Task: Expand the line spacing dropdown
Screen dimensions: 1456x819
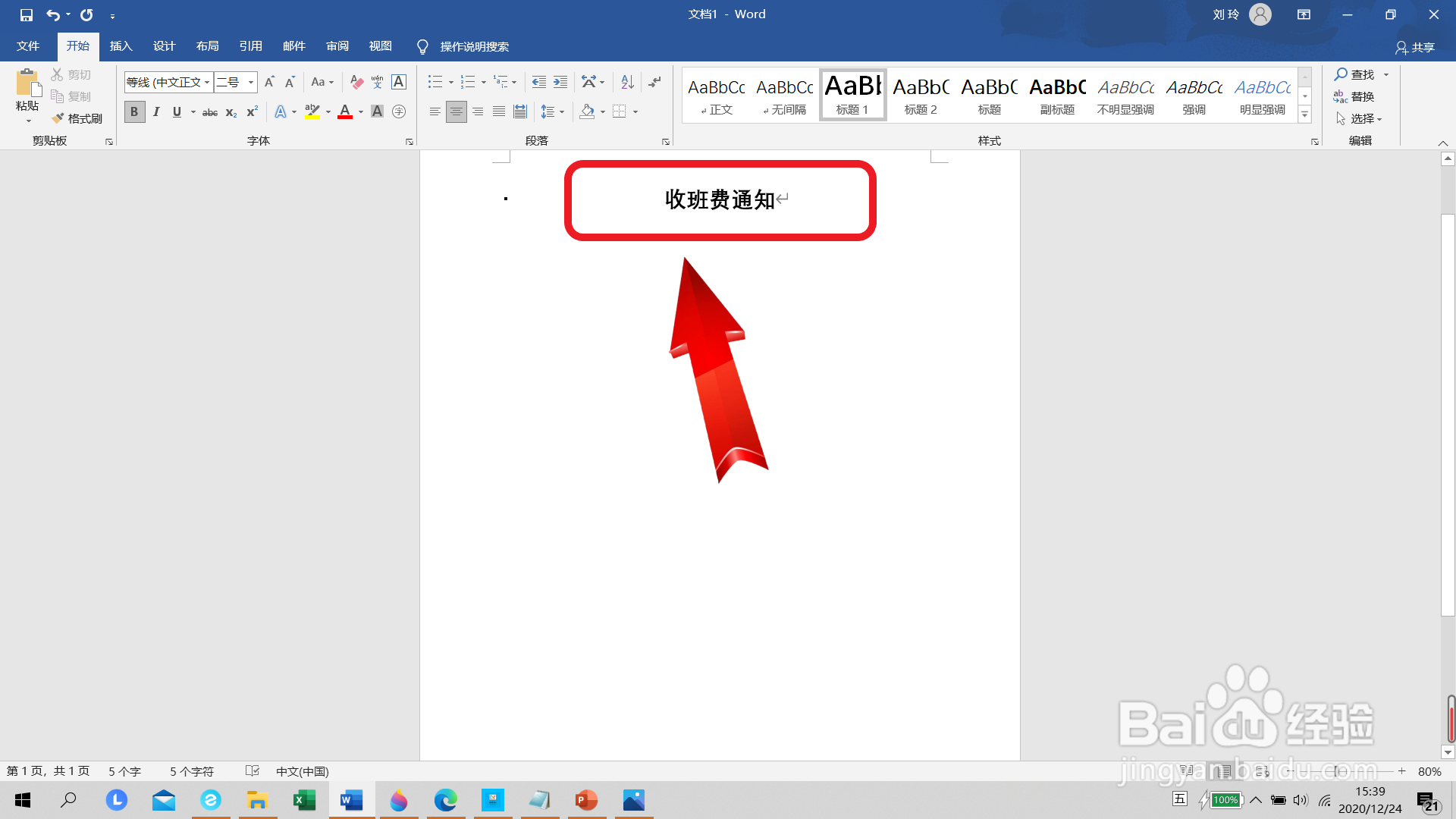Action: (x=562, y=111)
